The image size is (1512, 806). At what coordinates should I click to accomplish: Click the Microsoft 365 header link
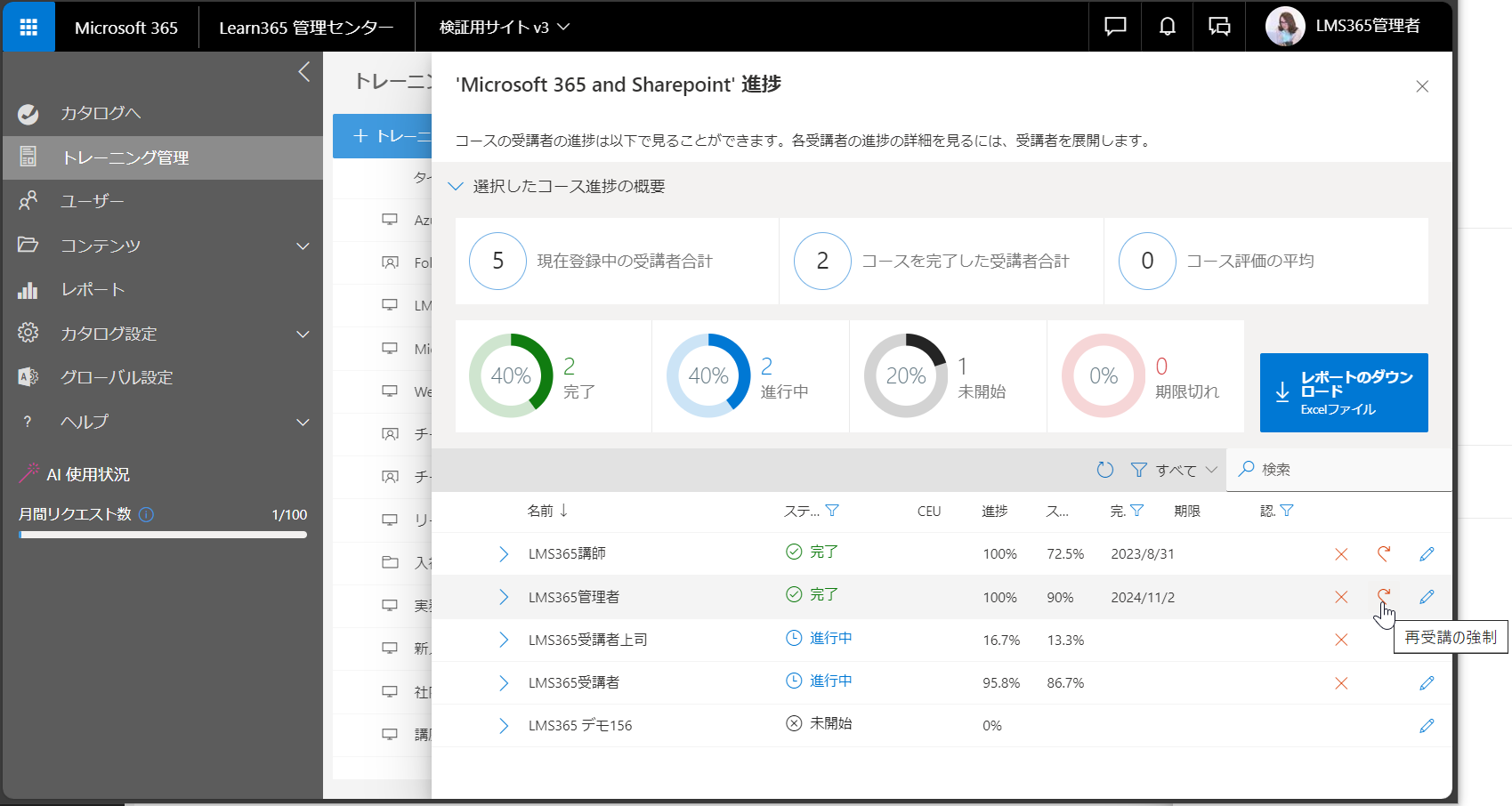coord(126,28)
